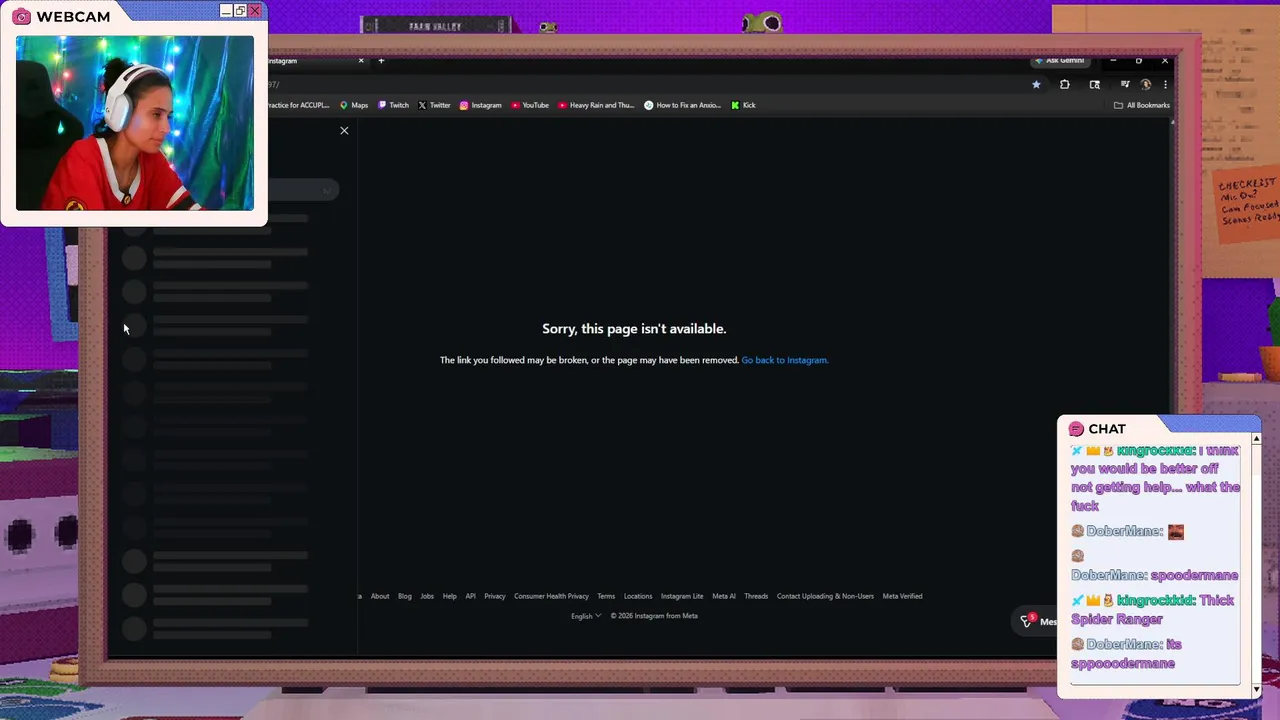Click 'Sorry, this page isn't available.' heading

pyautogui.click(x=634, y=329)
